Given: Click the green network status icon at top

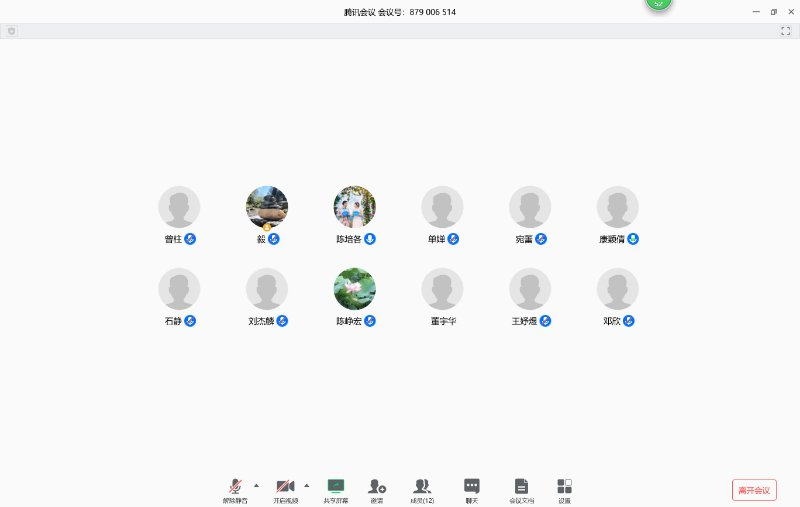Looking at the screenshot, I should pos(658,4).
